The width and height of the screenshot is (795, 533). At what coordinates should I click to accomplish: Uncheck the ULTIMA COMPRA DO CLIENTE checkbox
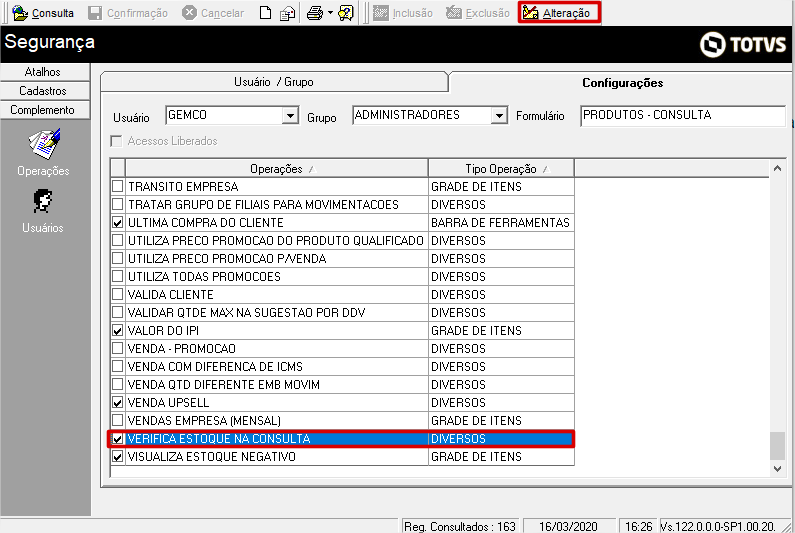118,222
